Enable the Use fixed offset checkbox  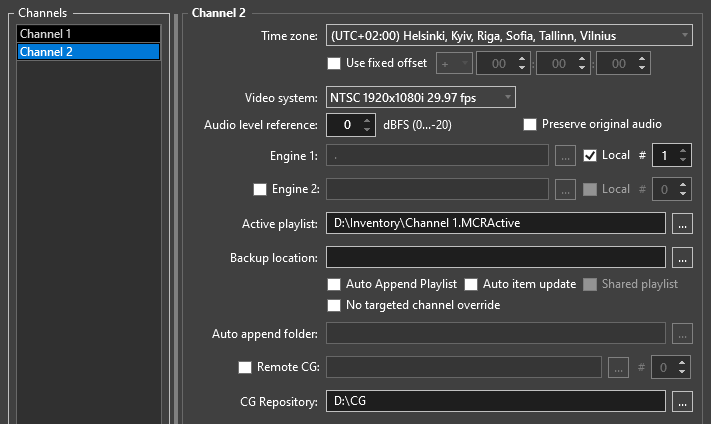pos(335,63)
